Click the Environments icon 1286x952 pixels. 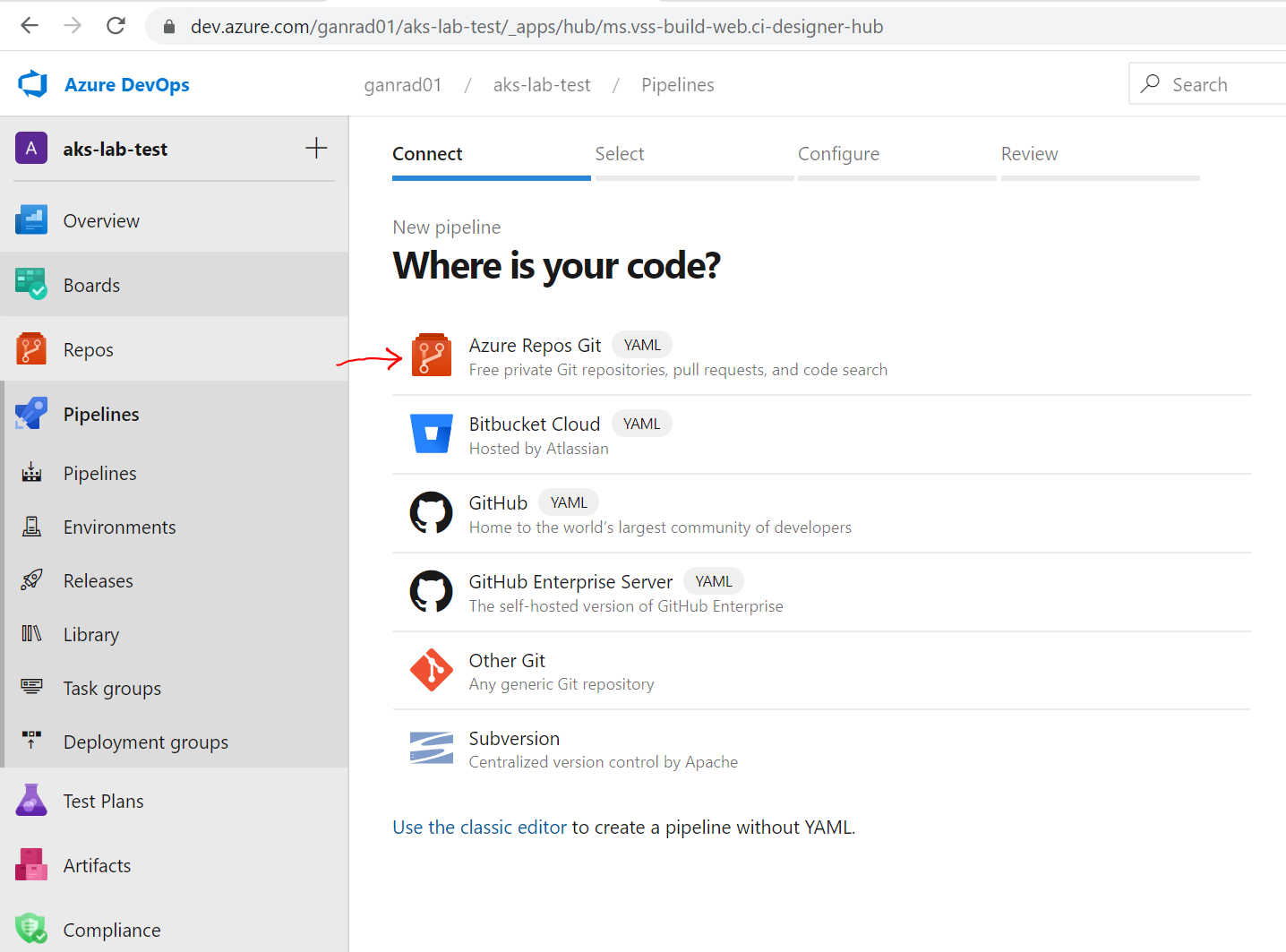tap(31, 527)
